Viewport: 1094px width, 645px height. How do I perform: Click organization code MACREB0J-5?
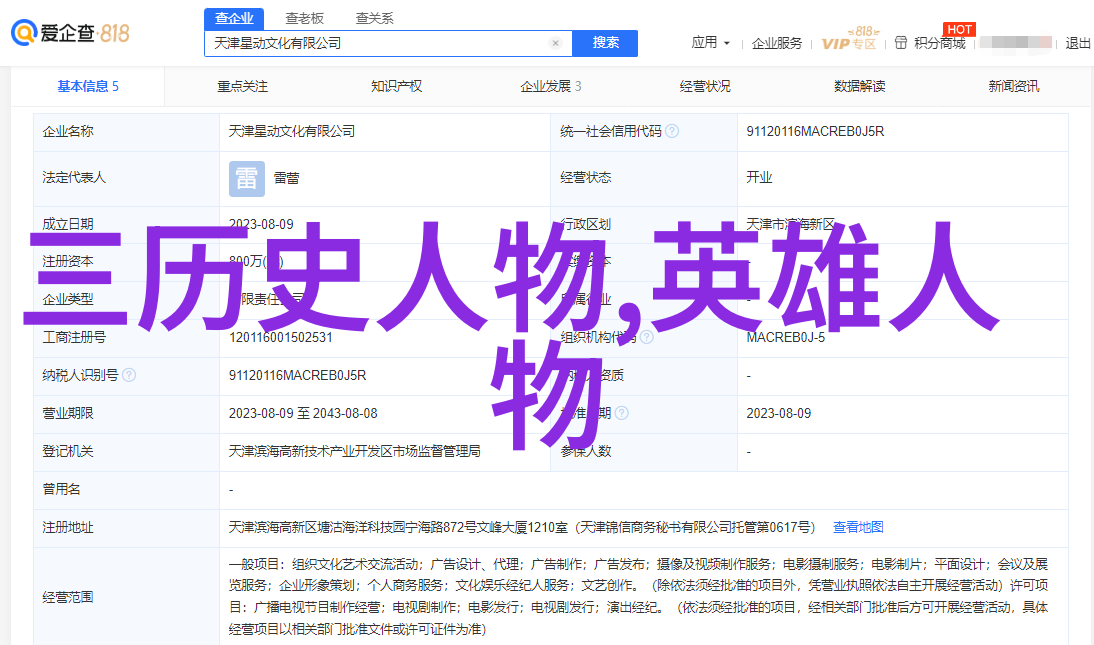[786, 338]
